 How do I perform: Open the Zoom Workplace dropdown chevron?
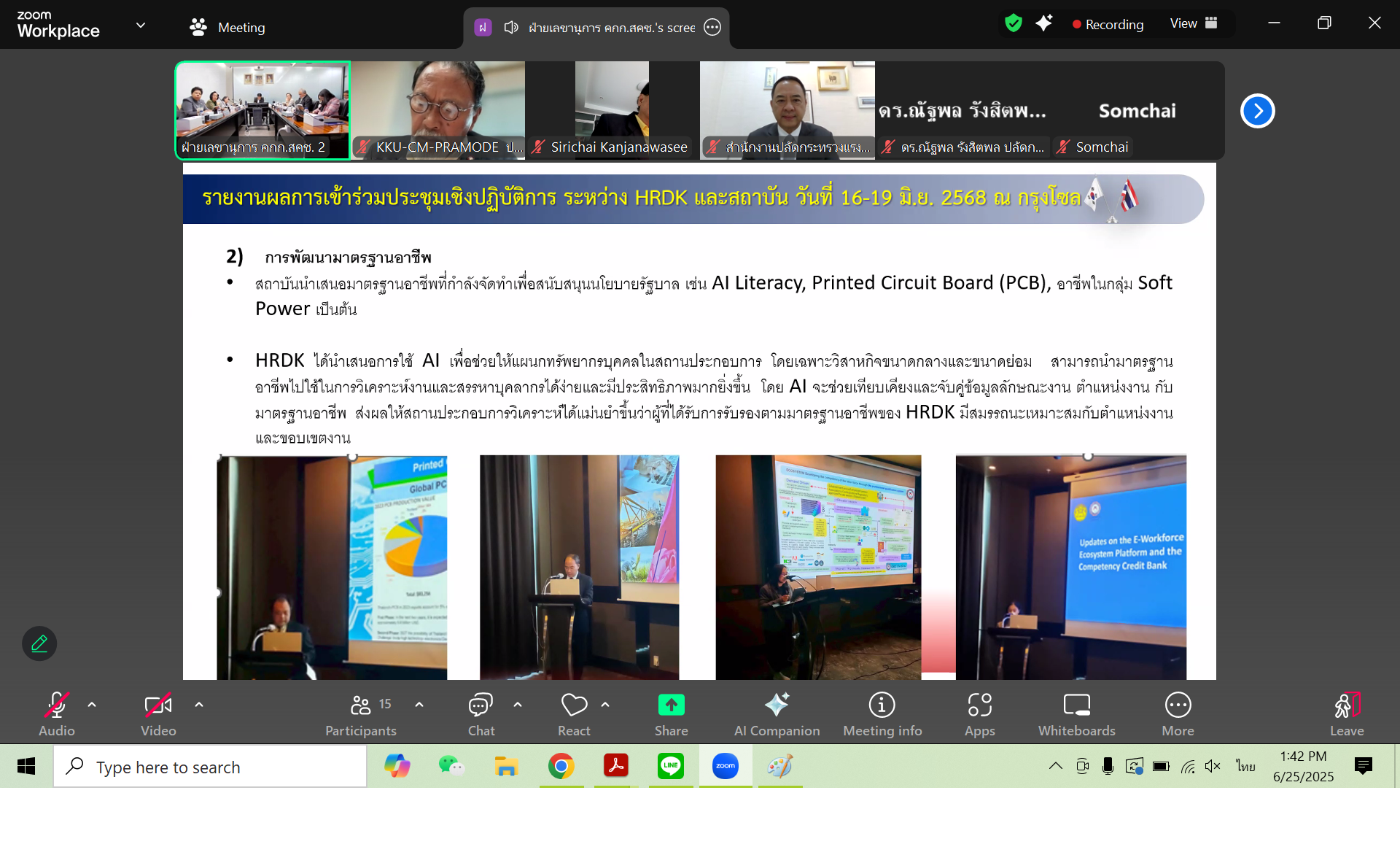(141, 25)
